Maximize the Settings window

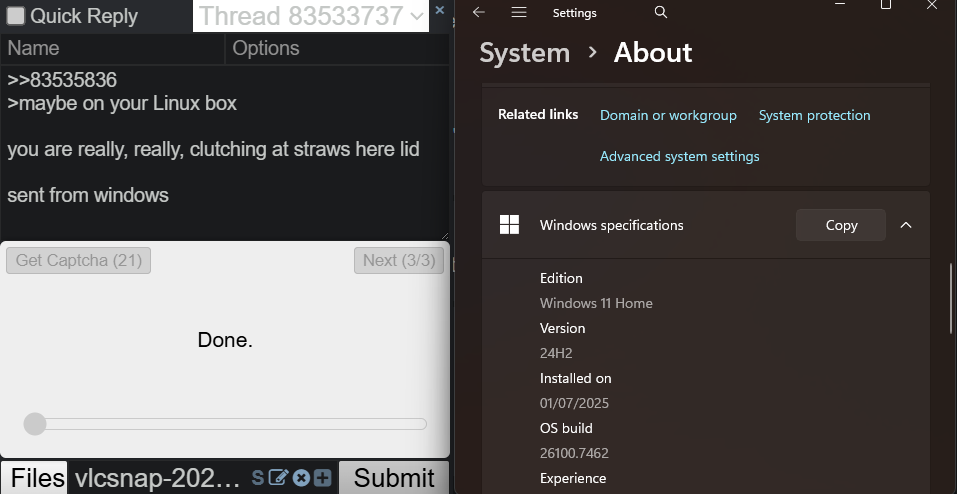pyautogui.click(x=886, y=5)
